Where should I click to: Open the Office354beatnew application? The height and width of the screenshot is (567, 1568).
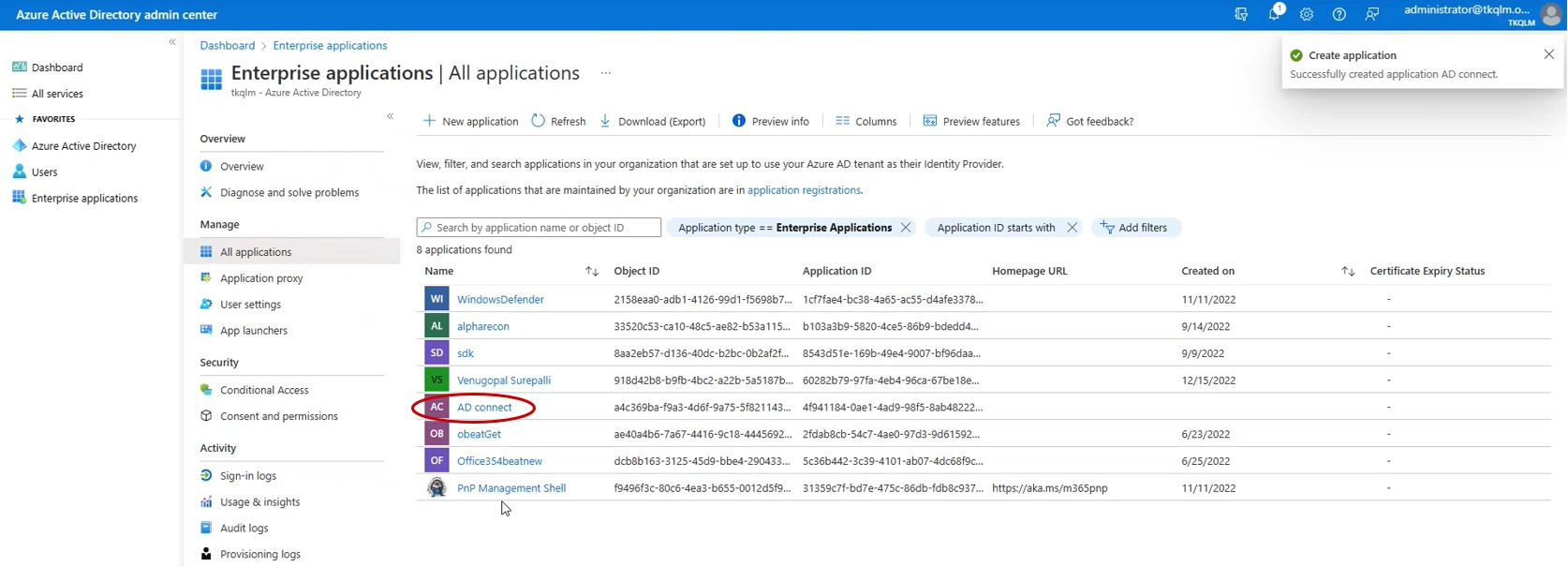tap(499, 461)
